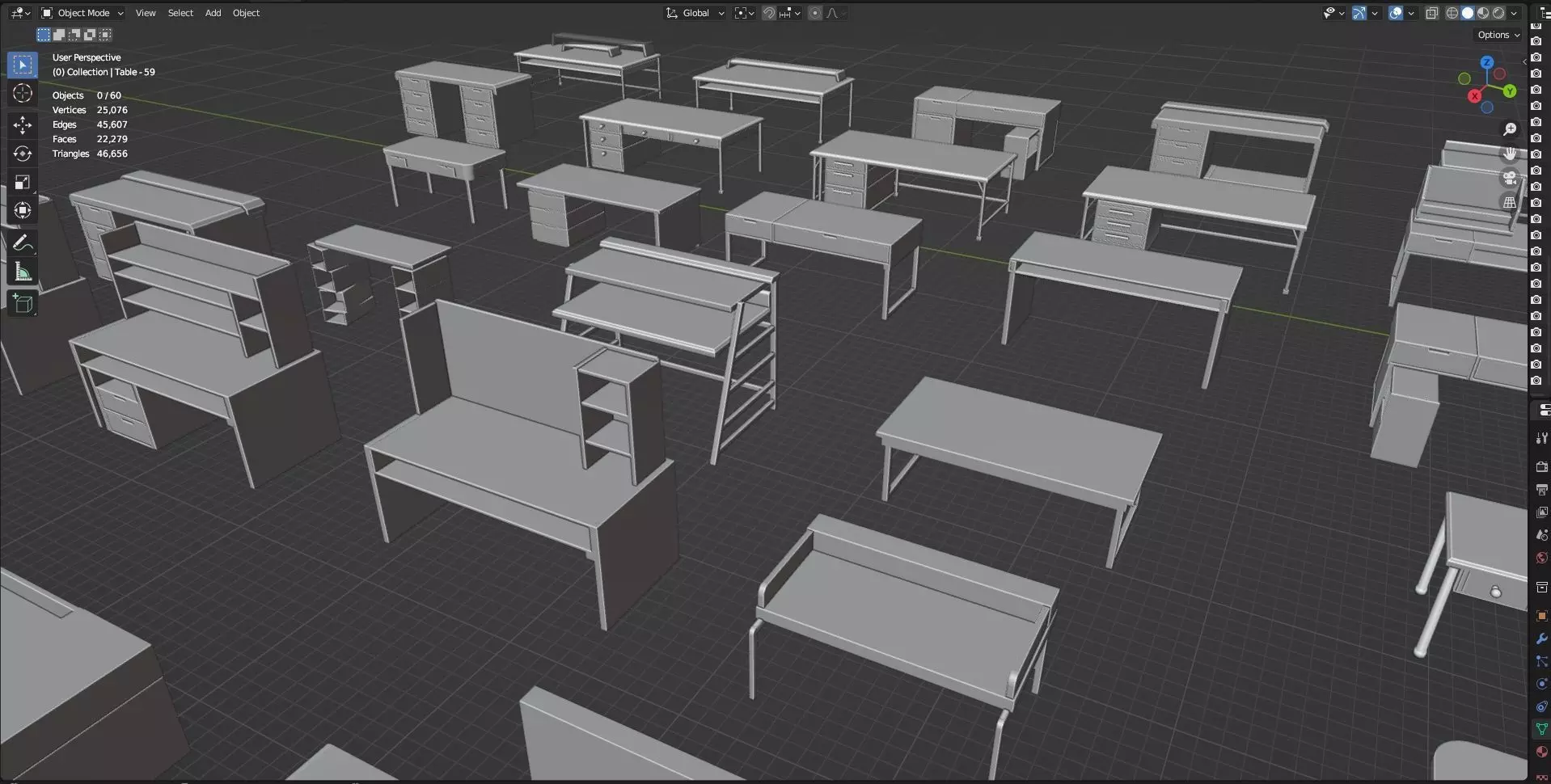The width and height of the screenshot is (1551, 784).
Task: Align view to green Y axis
Action: pyautogui.click(x=1510, y=91)
